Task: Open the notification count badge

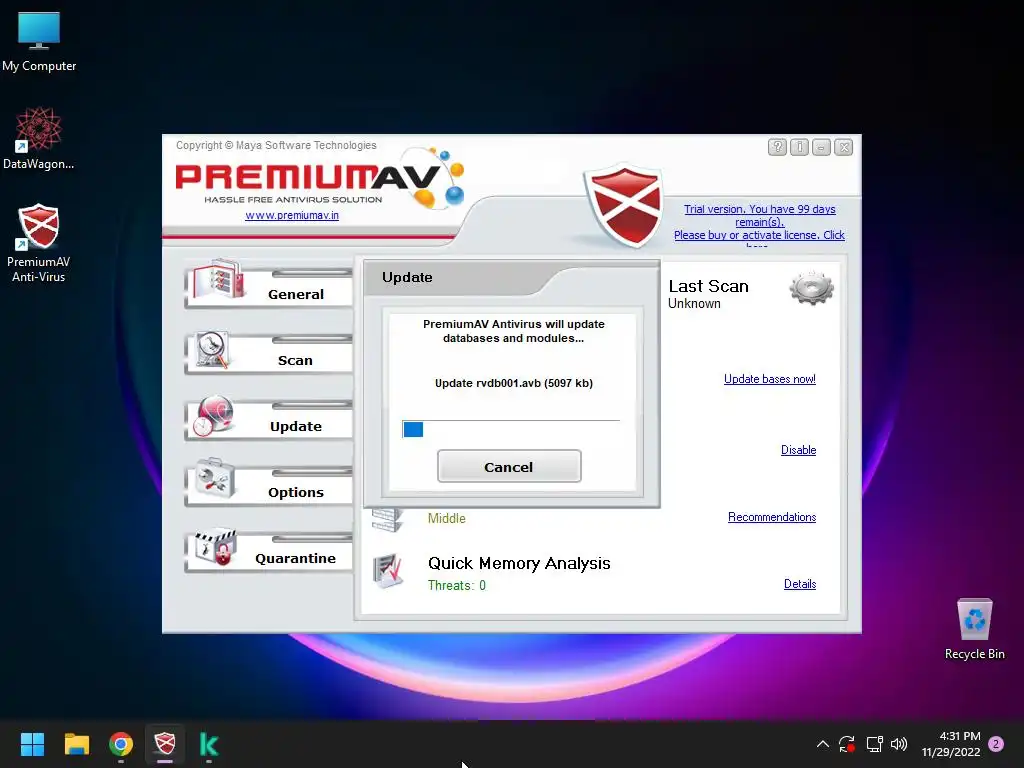Action: (x=996, y=744)
